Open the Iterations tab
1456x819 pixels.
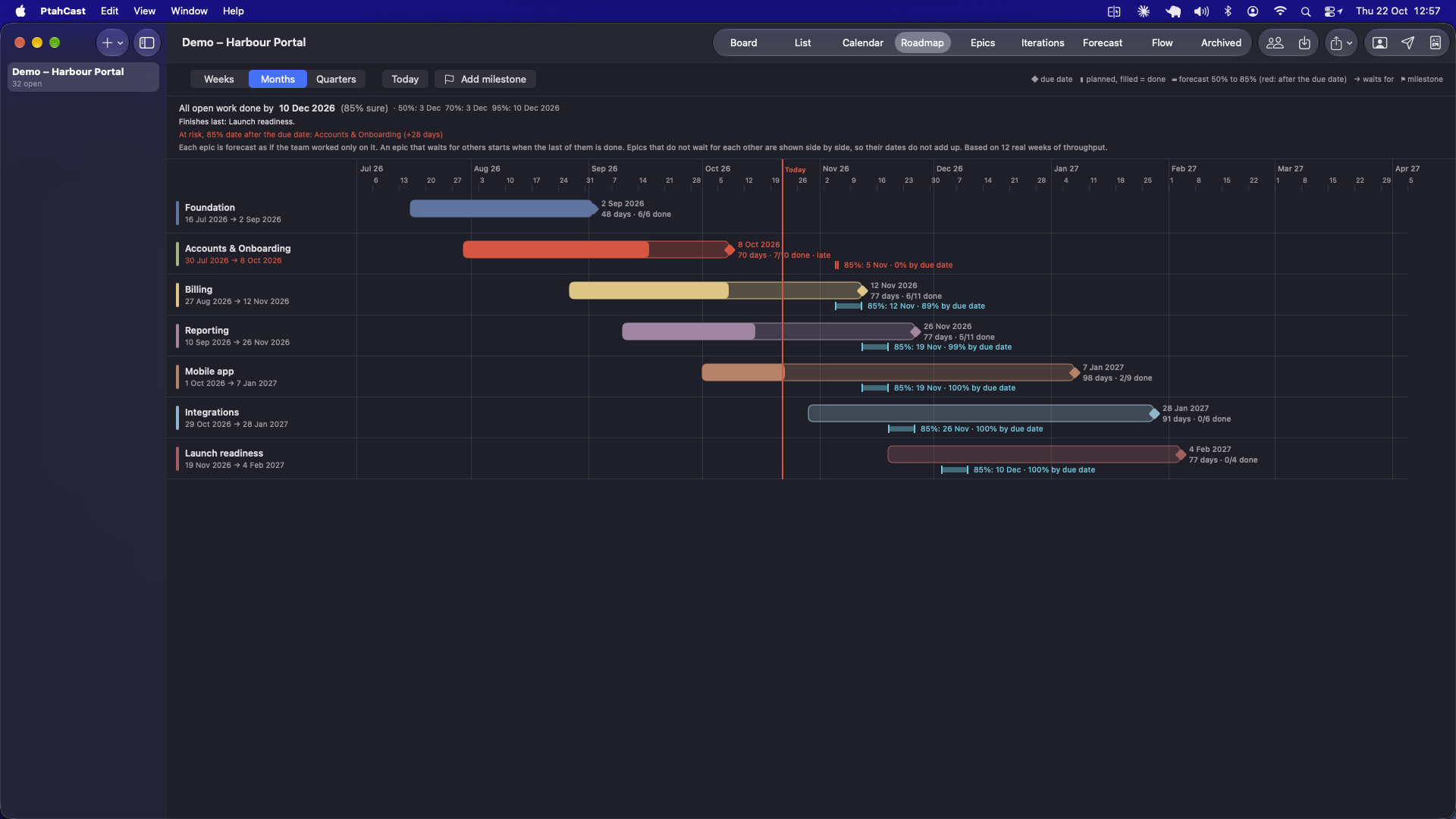pos(1042,43)
